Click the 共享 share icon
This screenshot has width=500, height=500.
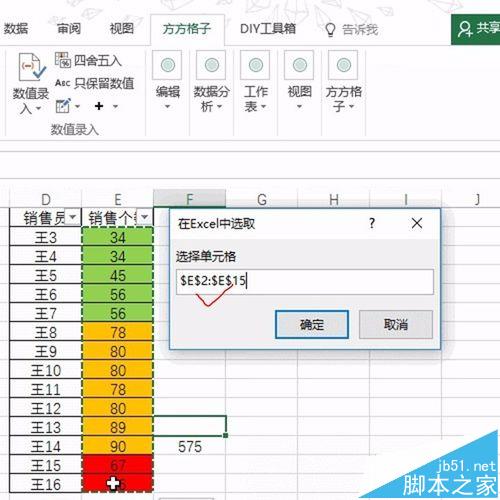click(465, 29)
